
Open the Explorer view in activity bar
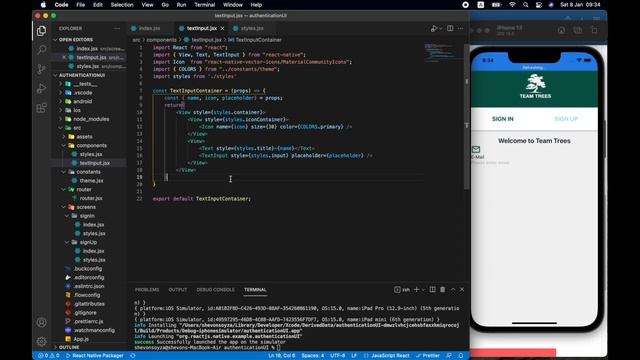tap(41, 31)
